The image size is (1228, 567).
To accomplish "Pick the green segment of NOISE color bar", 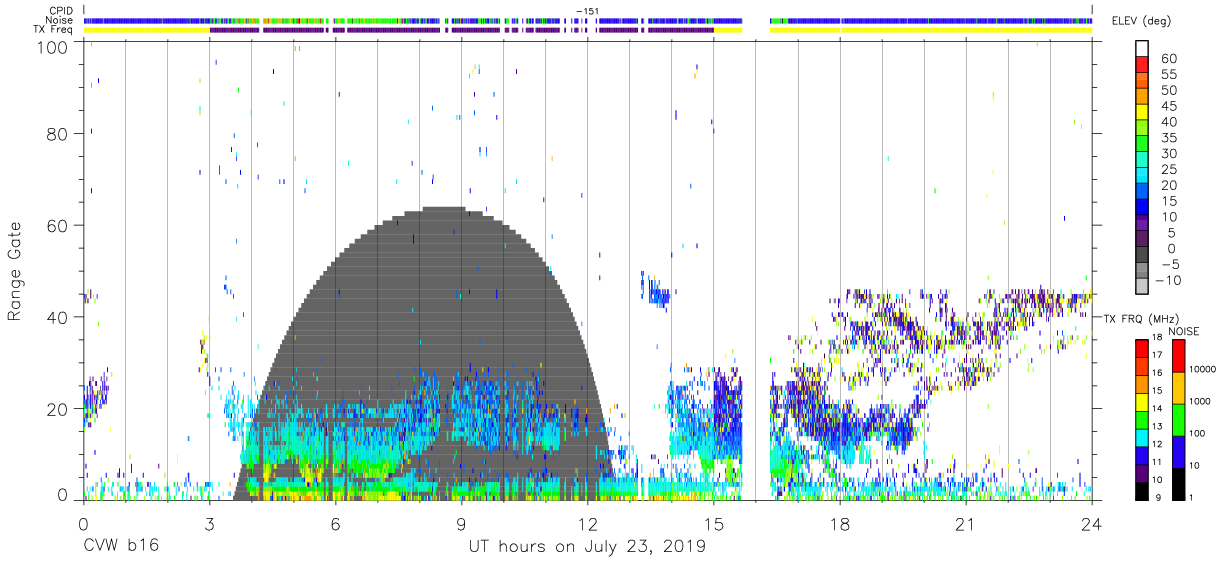I will click(1181, 420).
